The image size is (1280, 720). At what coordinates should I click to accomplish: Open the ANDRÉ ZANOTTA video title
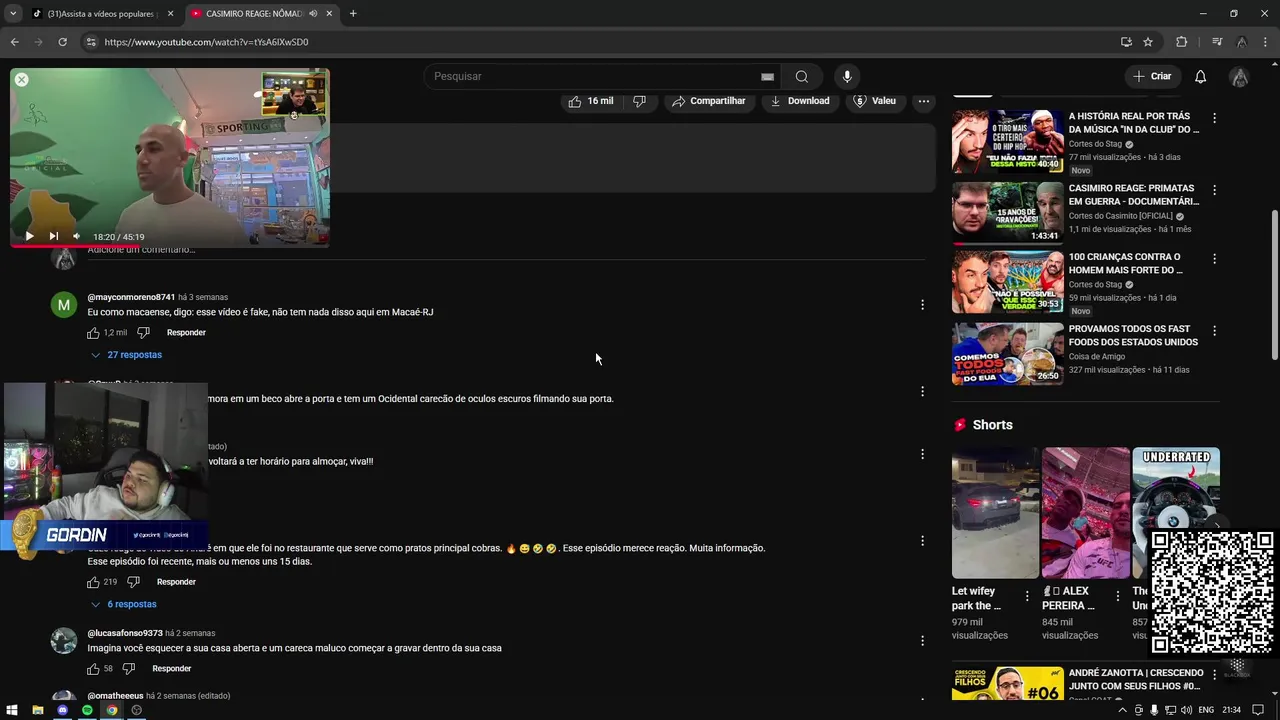(x=1135, y=680)
